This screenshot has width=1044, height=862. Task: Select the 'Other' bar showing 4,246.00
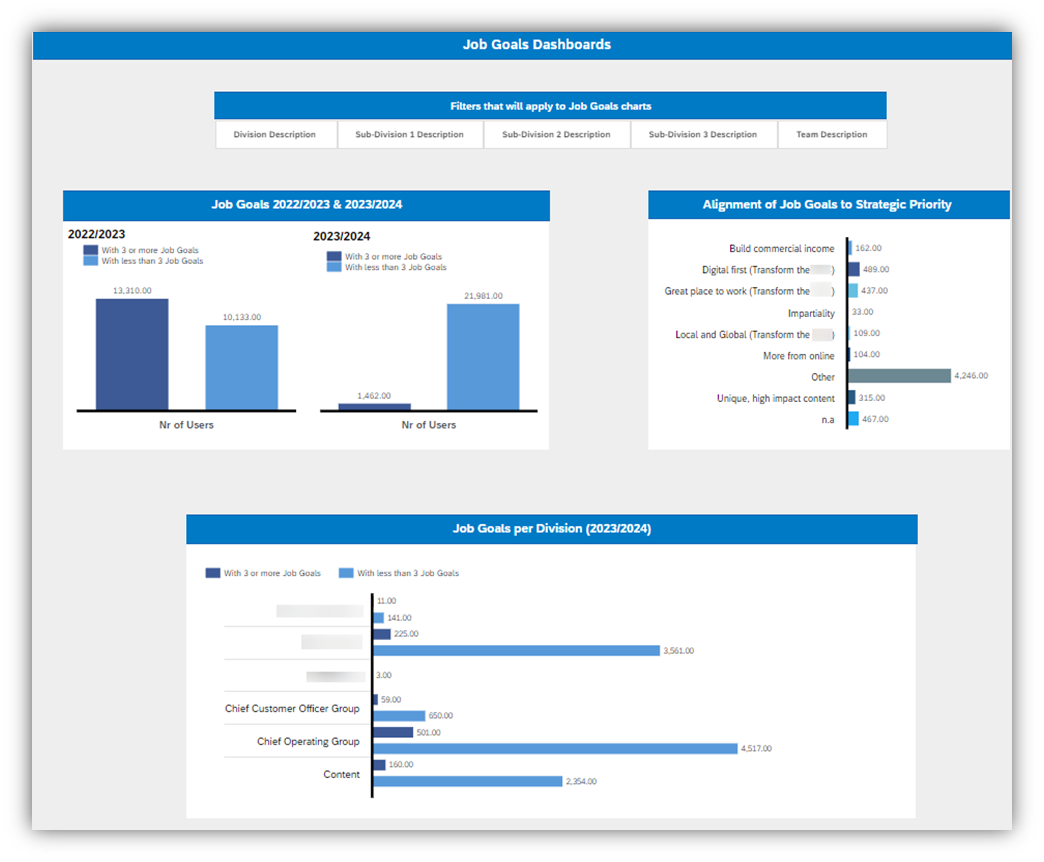[900, 376]
